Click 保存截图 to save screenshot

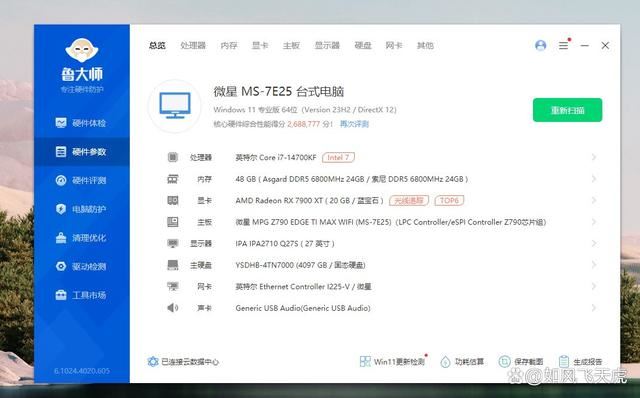[x=521, y=361]
